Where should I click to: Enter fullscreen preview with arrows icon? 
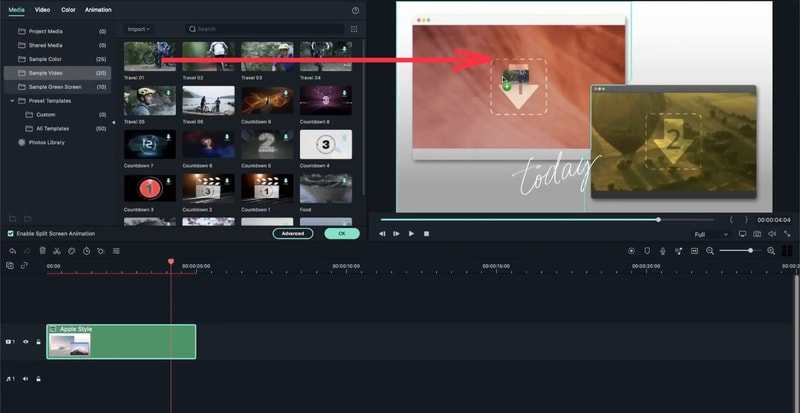(787, 234)
